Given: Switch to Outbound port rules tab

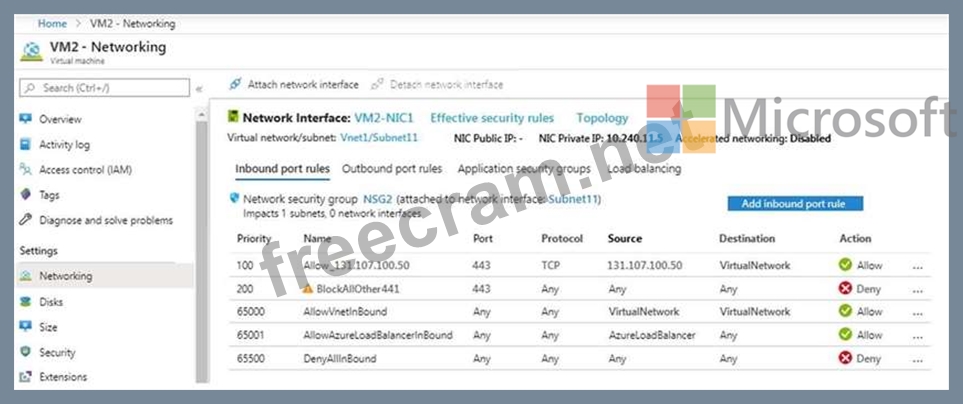Looking at the screenshot, I should click(x=392, y=169).
